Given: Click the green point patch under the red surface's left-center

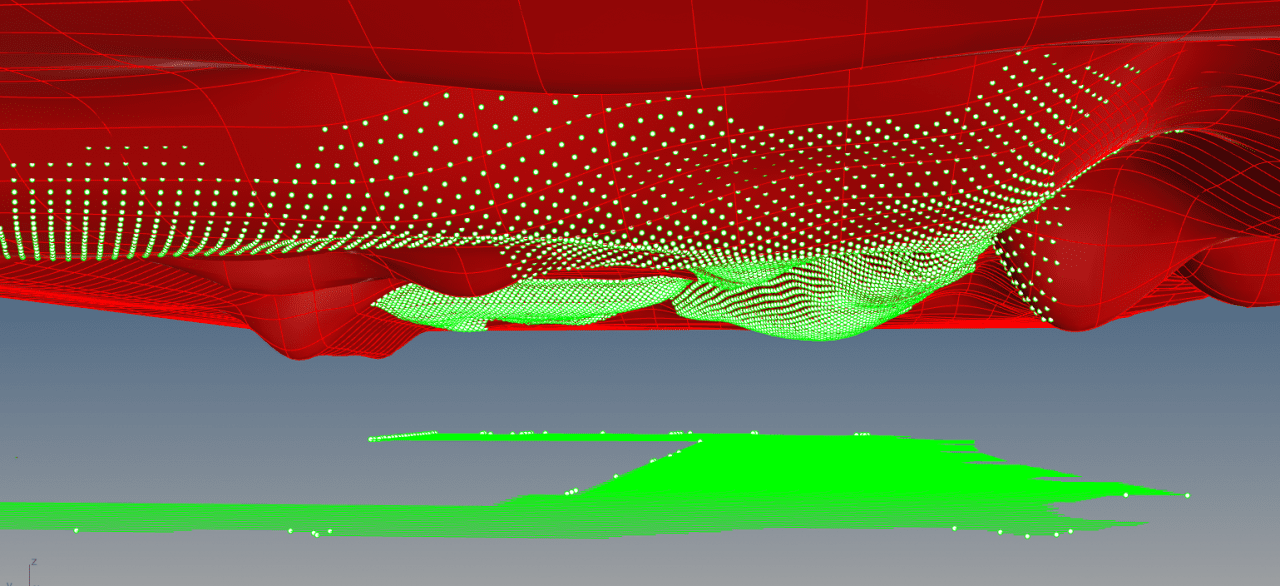Looking at the screenshot, I should point(430,305).
